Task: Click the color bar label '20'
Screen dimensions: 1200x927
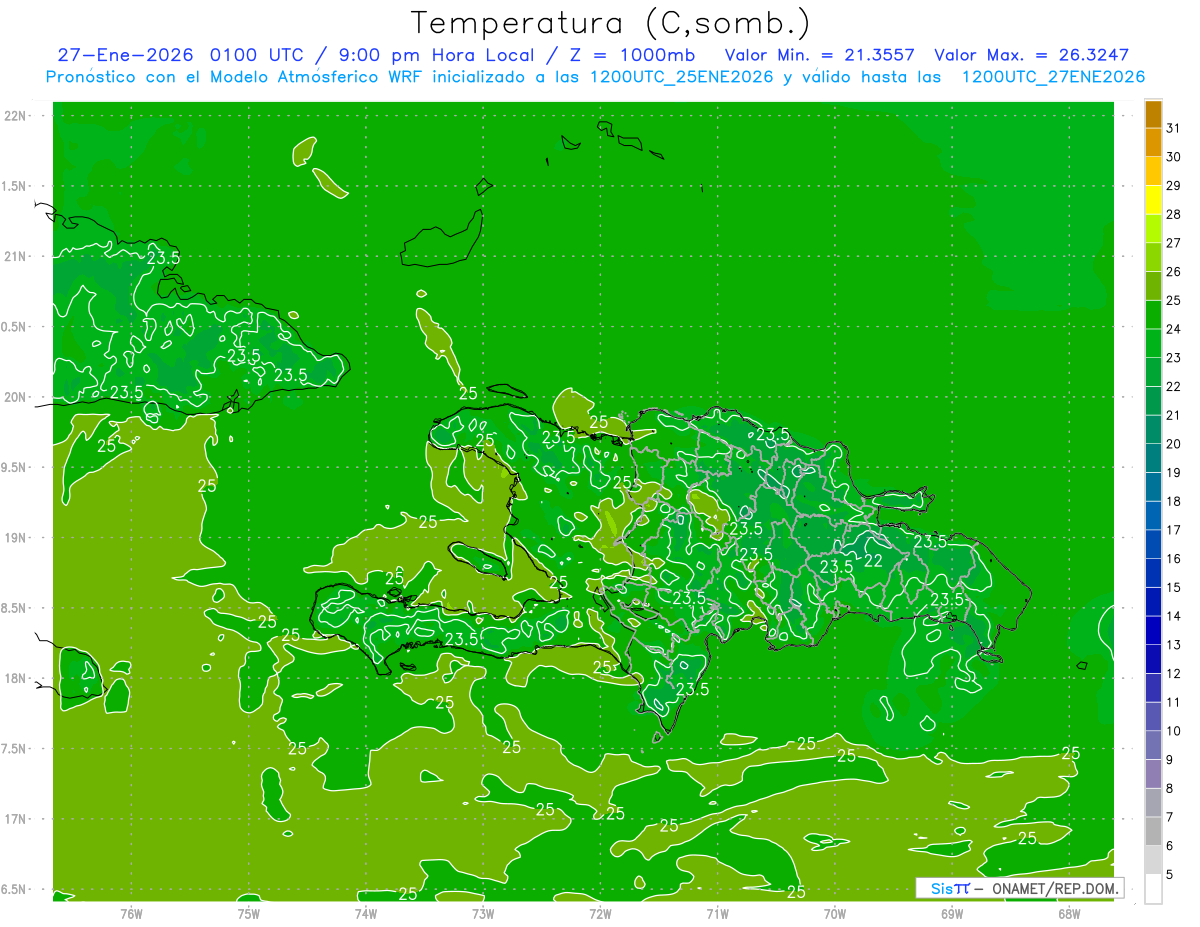Action: (1174, 444)
